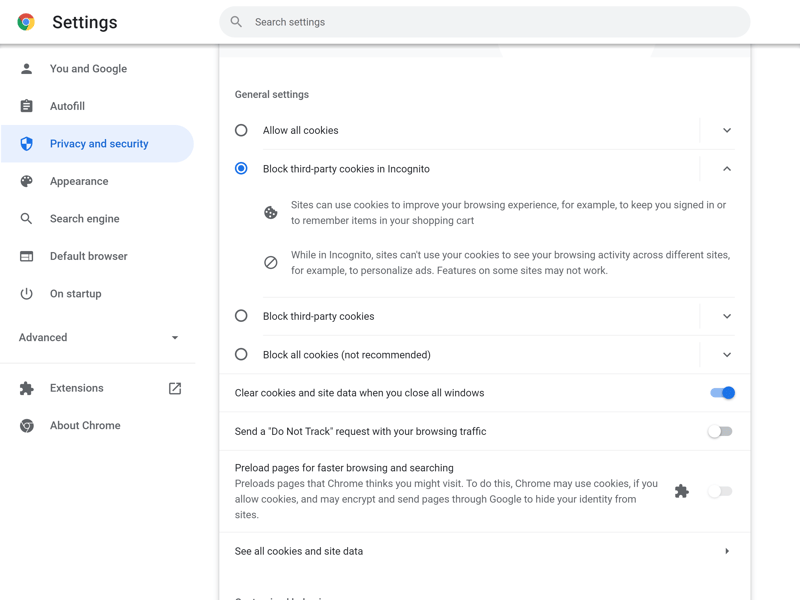Screen dimensions: 800x600
Task: Click the Search settings input field
Action: 490,22
